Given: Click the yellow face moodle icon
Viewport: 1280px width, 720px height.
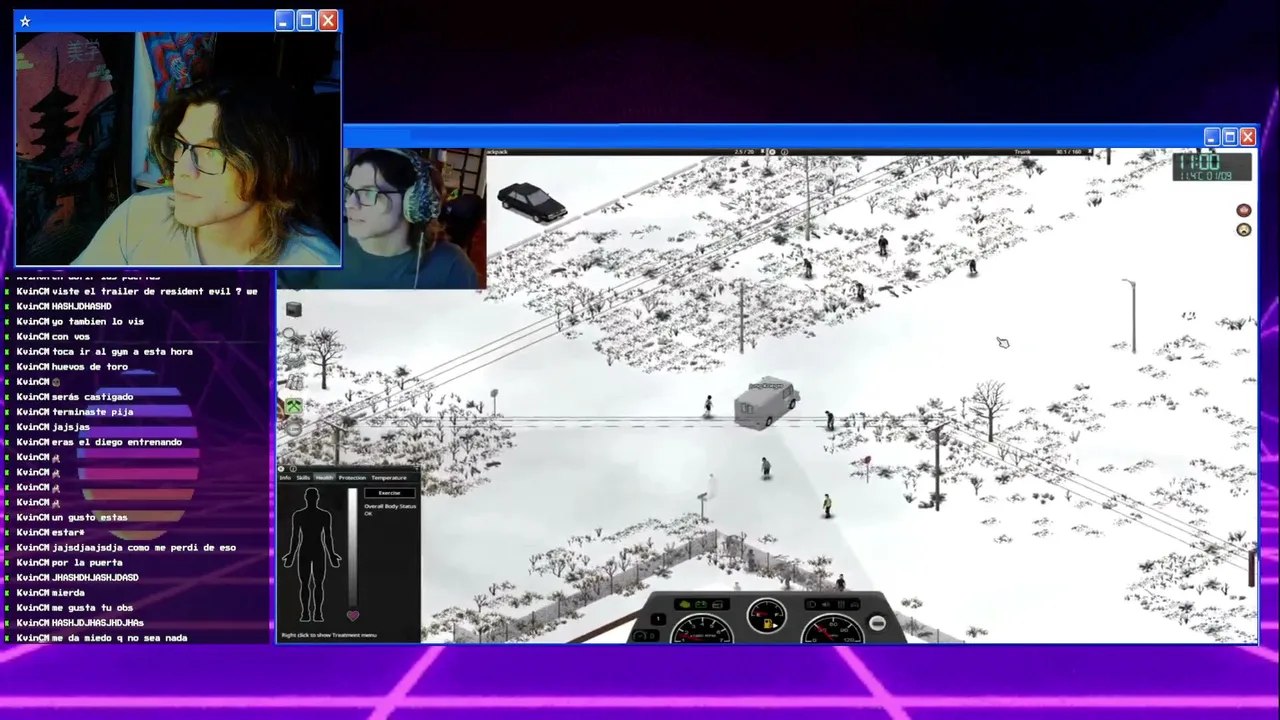Looking at the screenshot, I should [1243, 230].
